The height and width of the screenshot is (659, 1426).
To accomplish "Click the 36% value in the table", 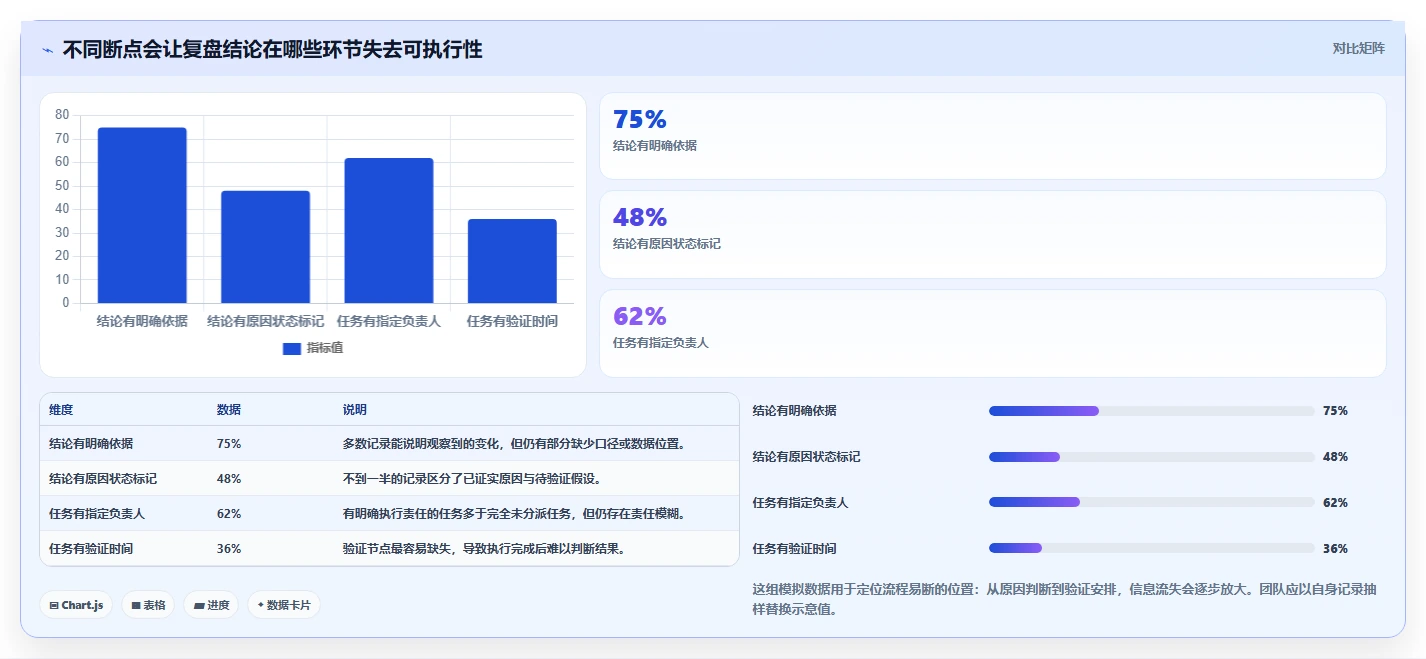I will click(228, 549).
